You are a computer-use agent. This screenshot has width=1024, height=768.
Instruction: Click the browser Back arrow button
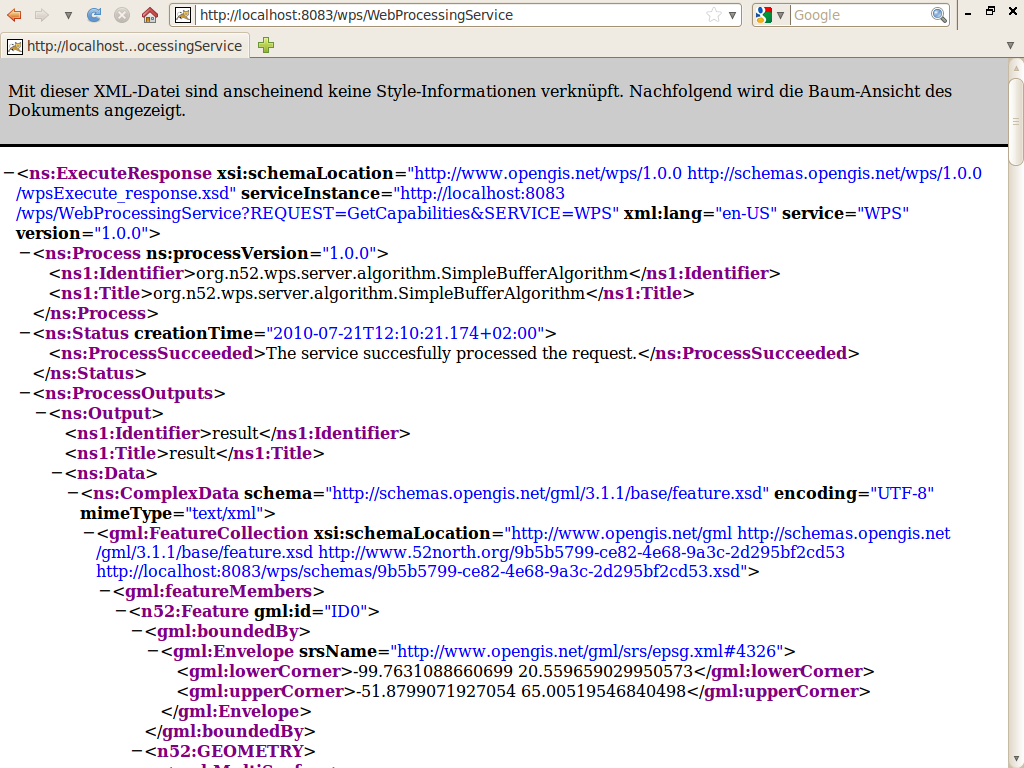(15, 15)
